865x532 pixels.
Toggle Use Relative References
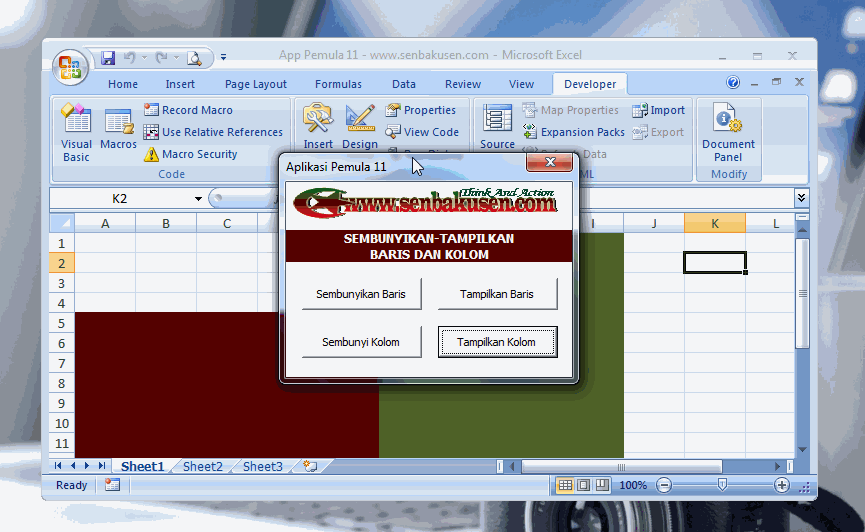(213, 132)
